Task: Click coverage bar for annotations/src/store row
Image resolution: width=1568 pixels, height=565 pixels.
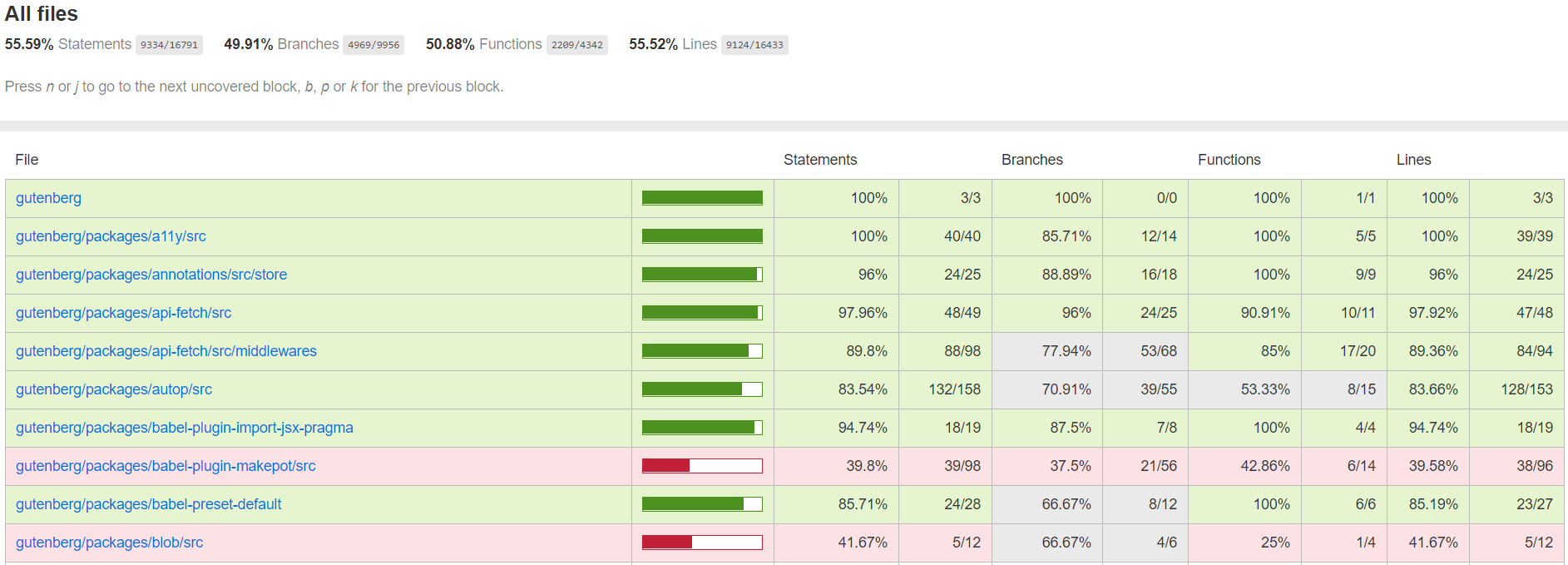Action: pos(702,275)
